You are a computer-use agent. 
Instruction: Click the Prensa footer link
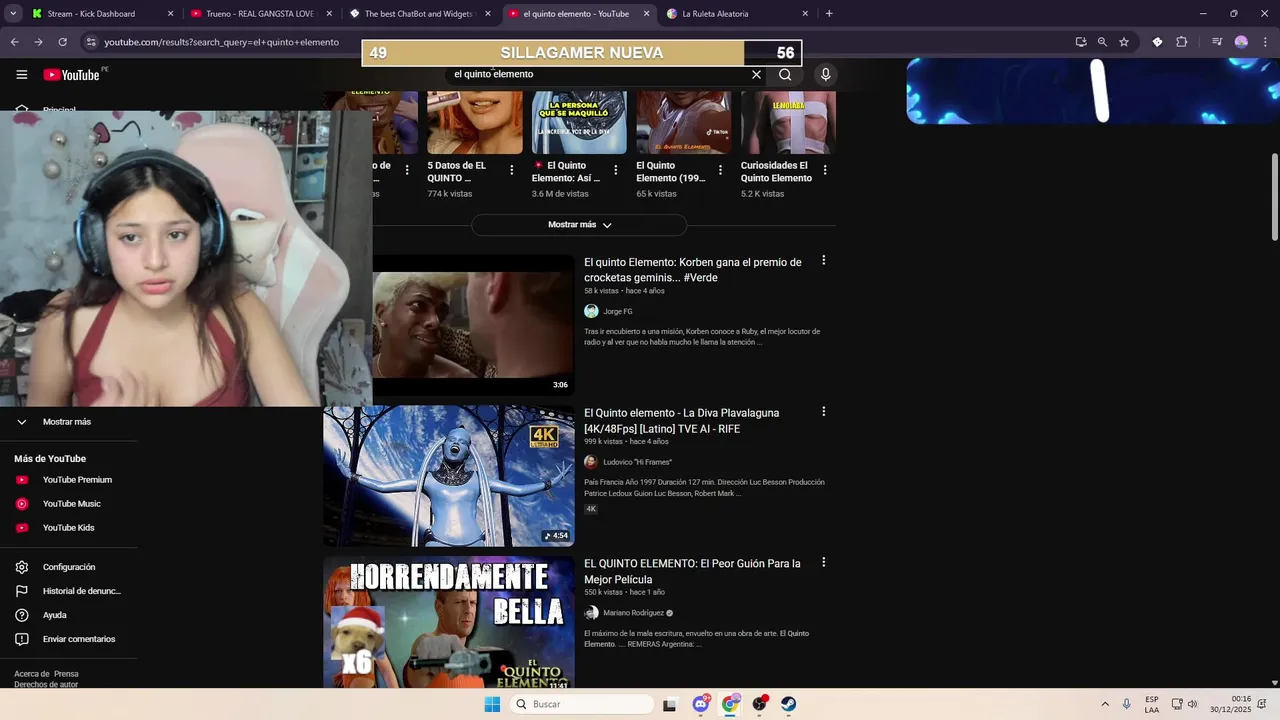pyautogui.click(x=66, y=674)
